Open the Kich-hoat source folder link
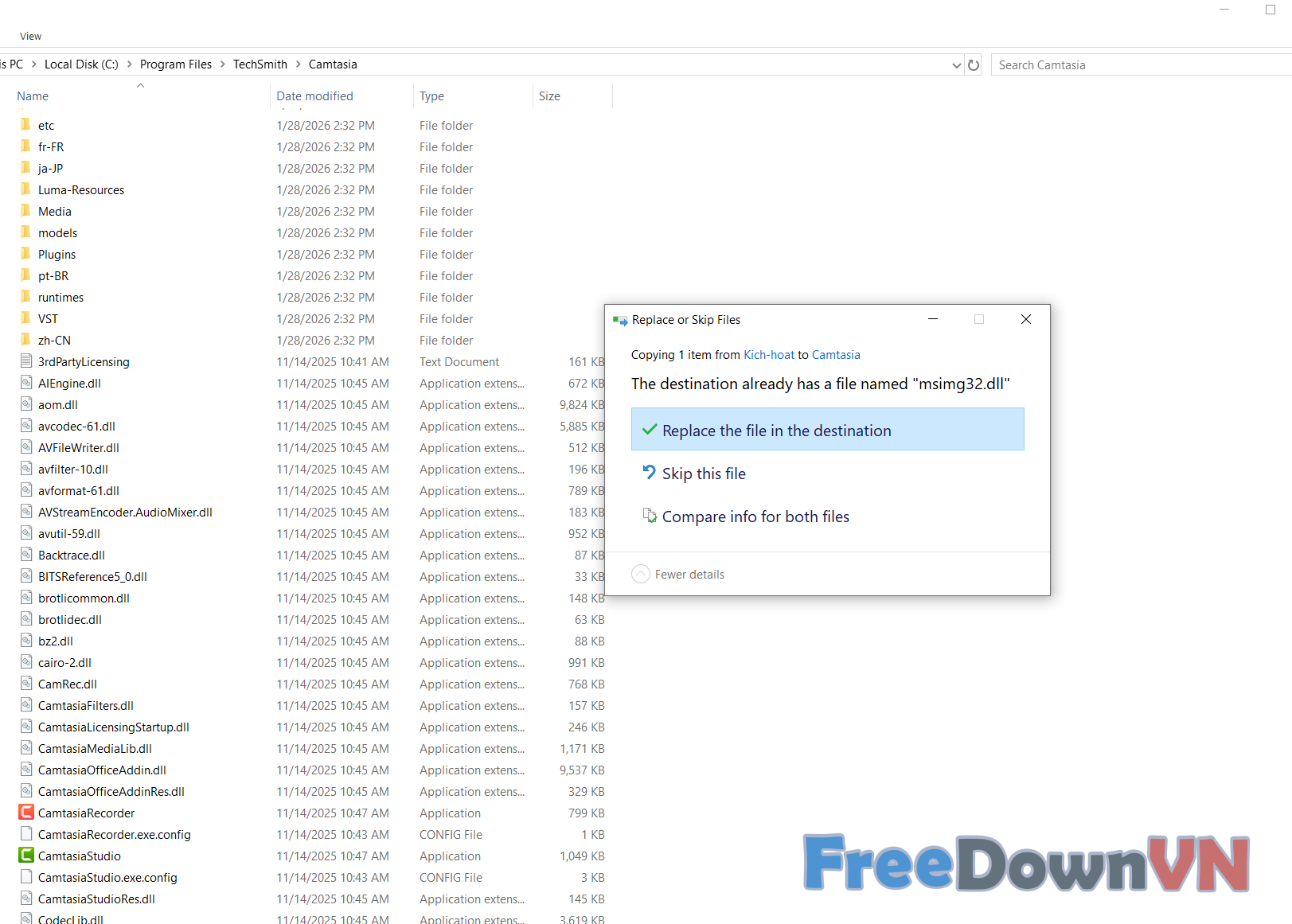Screen dimensions: 1292x924 tap(768, 355)
